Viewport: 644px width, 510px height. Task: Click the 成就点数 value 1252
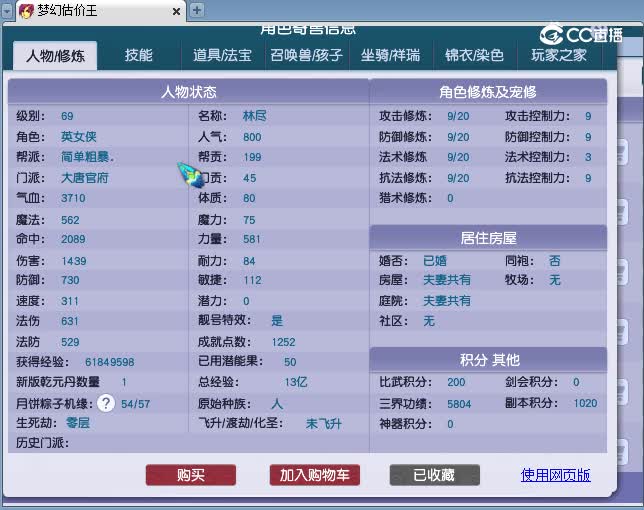pyautogui.click(x=283, y=342)
